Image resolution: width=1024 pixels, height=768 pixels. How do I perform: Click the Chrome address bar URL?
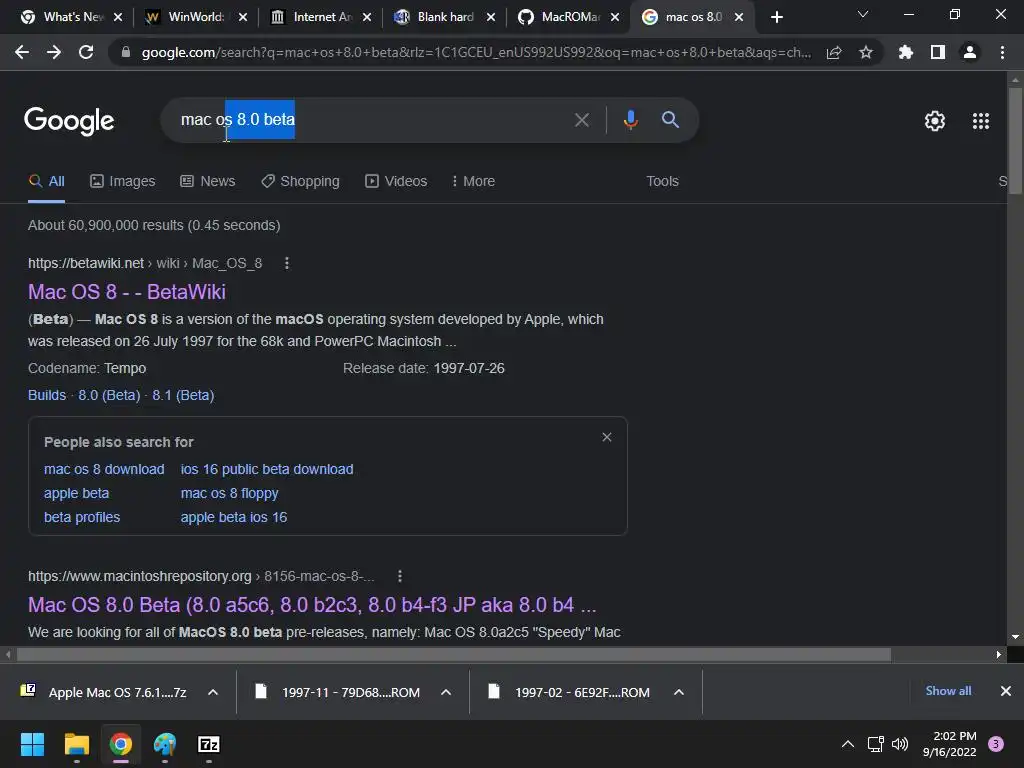475,52
